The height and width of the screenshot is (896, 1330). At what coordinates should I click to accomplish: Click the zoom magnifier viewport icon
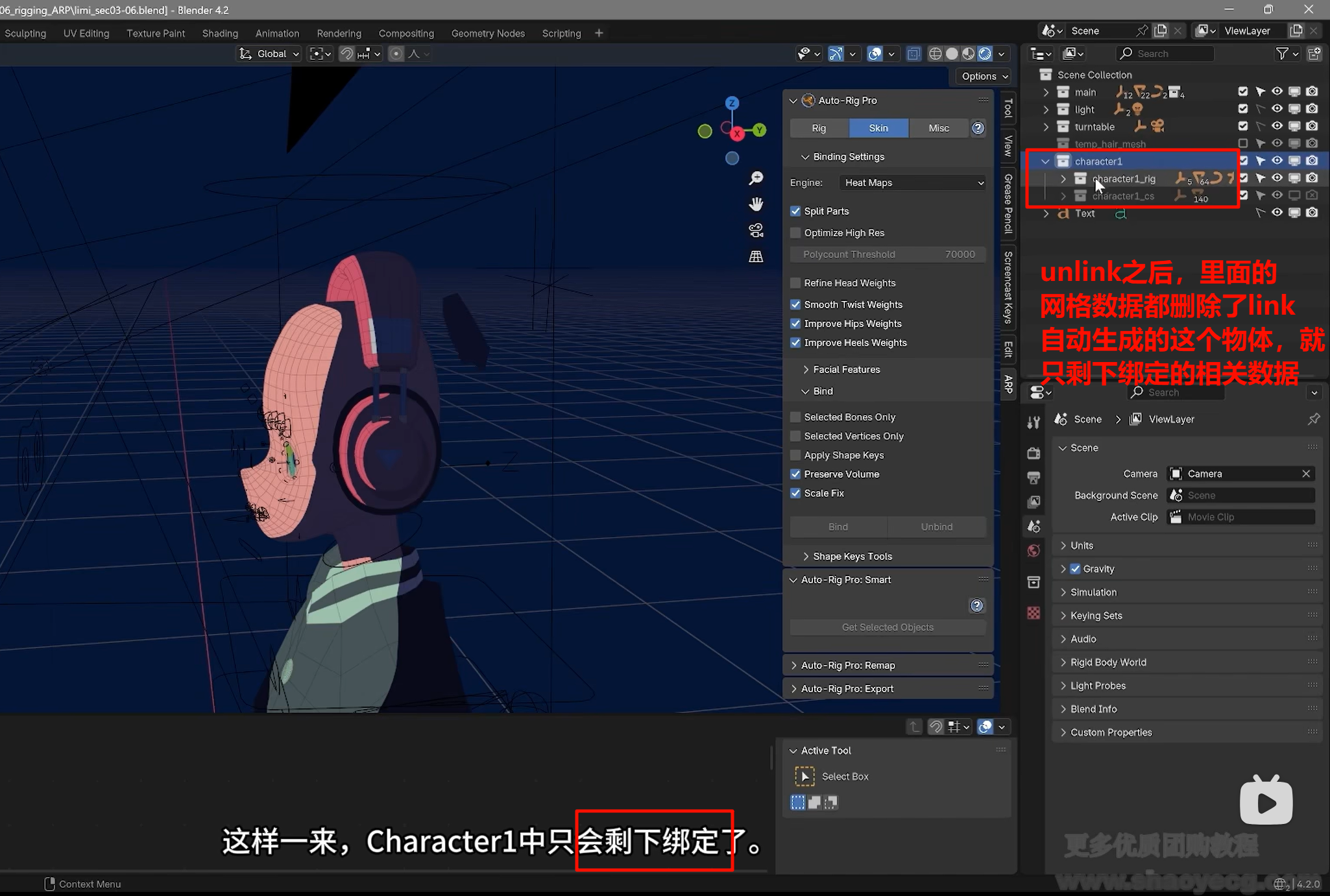tap(756, 178)
